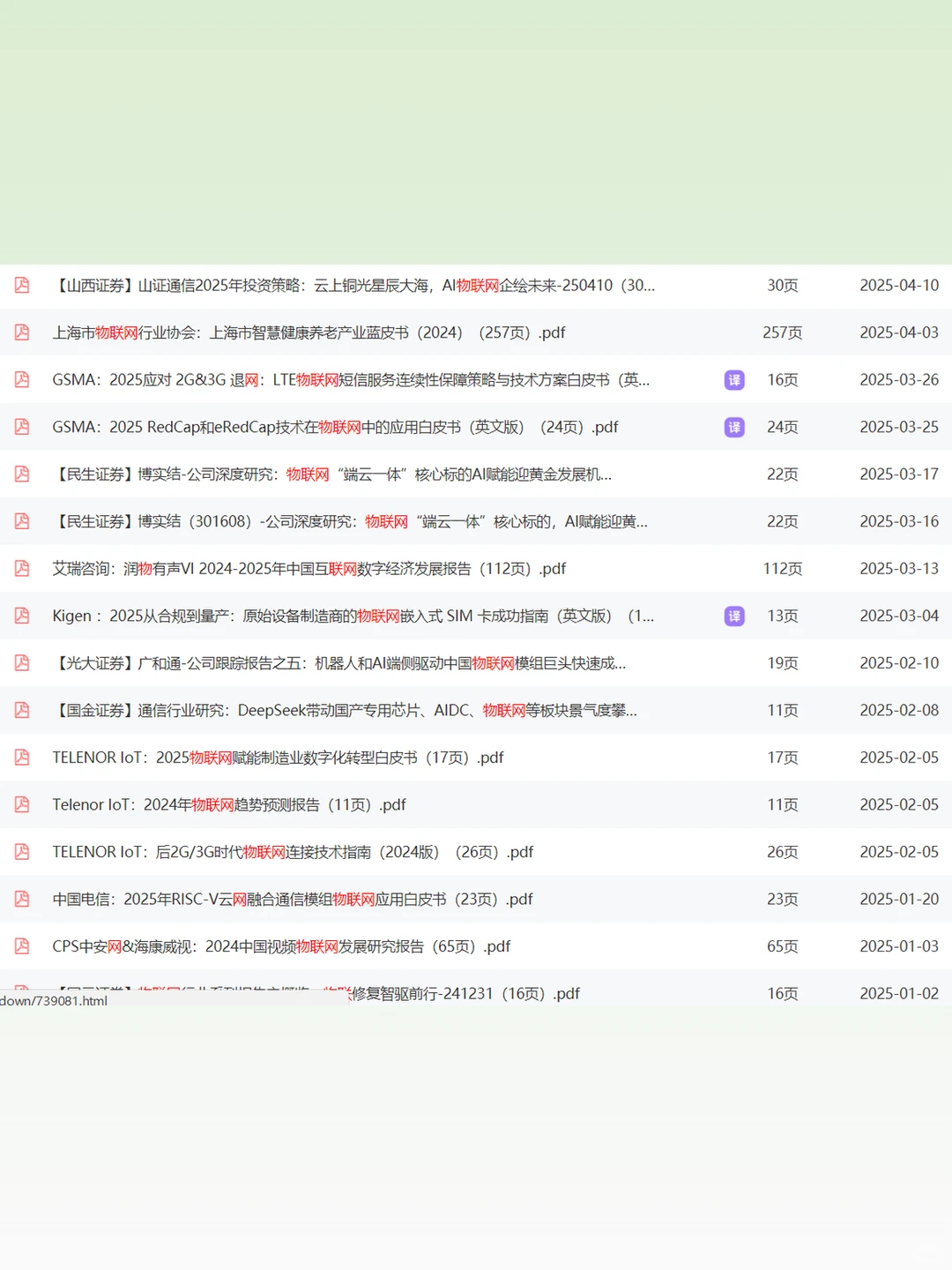
Task: Click PDF icon of Kigen SIM卡 row
Action: [22, 616]
